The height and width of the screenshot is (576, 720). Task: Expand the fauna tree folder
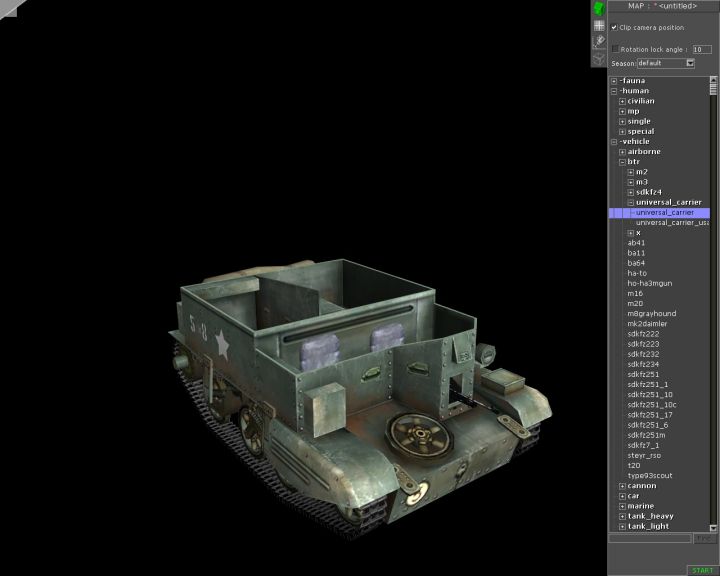click(614, 81)
